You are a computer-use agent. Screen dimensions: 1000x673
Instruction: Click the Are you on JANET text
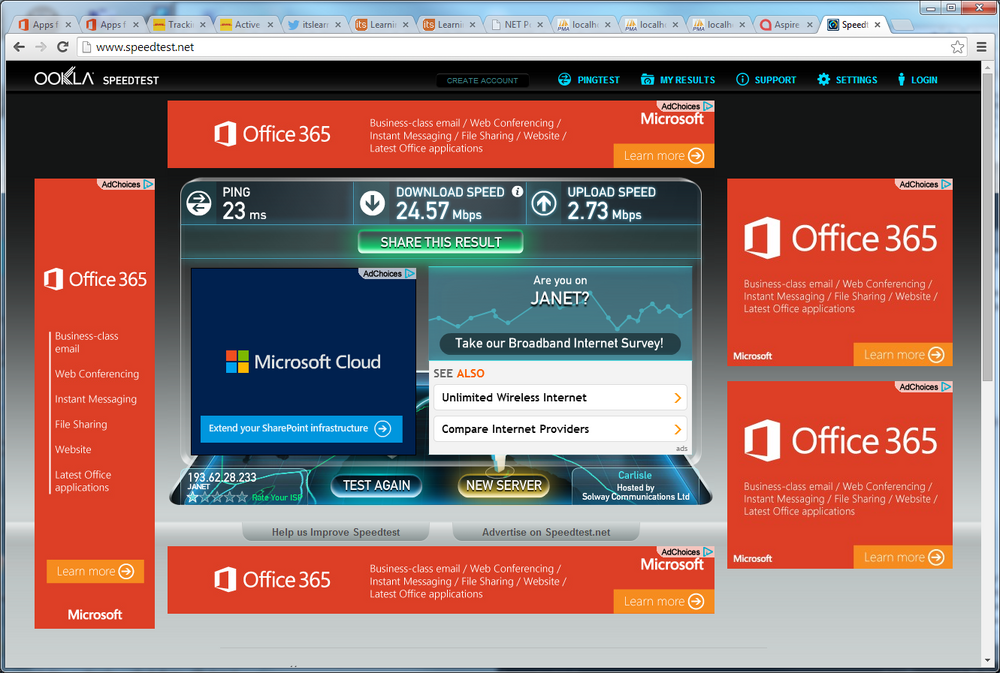(x=560, y=290)
